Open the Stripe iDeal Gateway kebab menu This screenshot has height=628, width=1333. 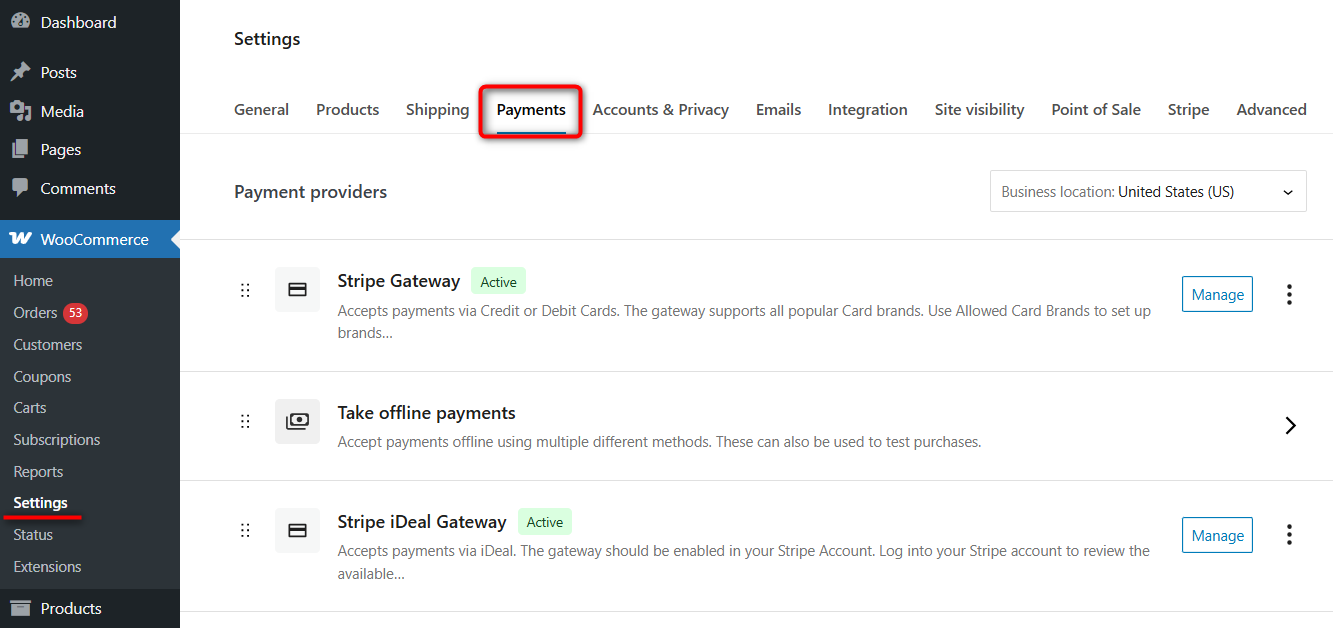point(1289,535)
